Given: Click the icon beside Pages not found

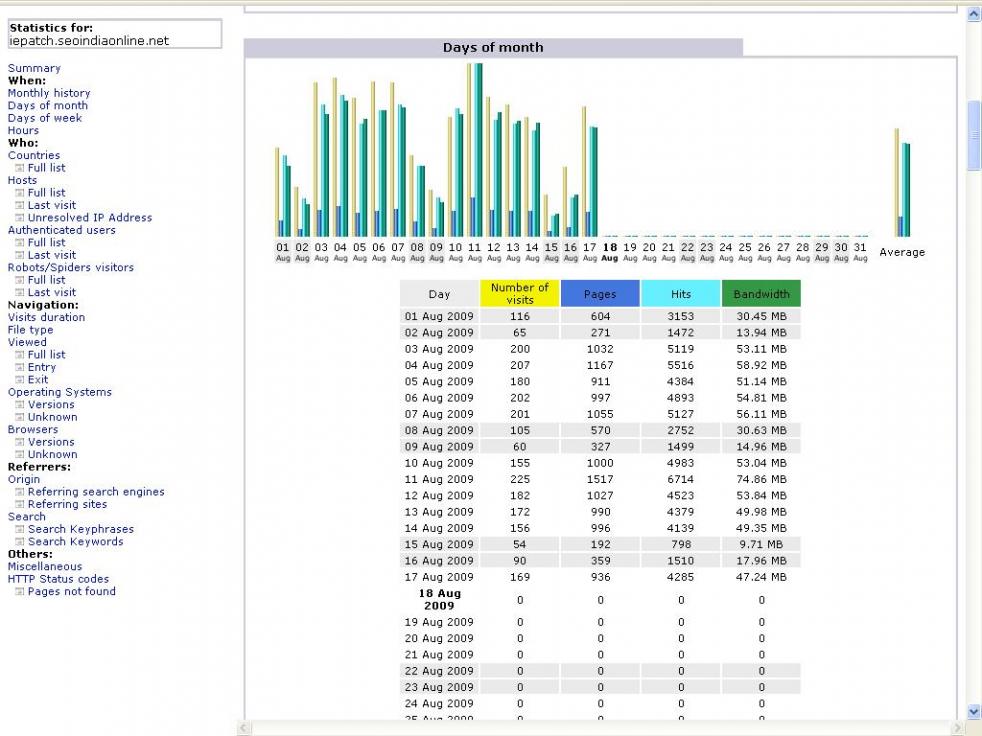Looking at the screenshot, I should point(20,592).
